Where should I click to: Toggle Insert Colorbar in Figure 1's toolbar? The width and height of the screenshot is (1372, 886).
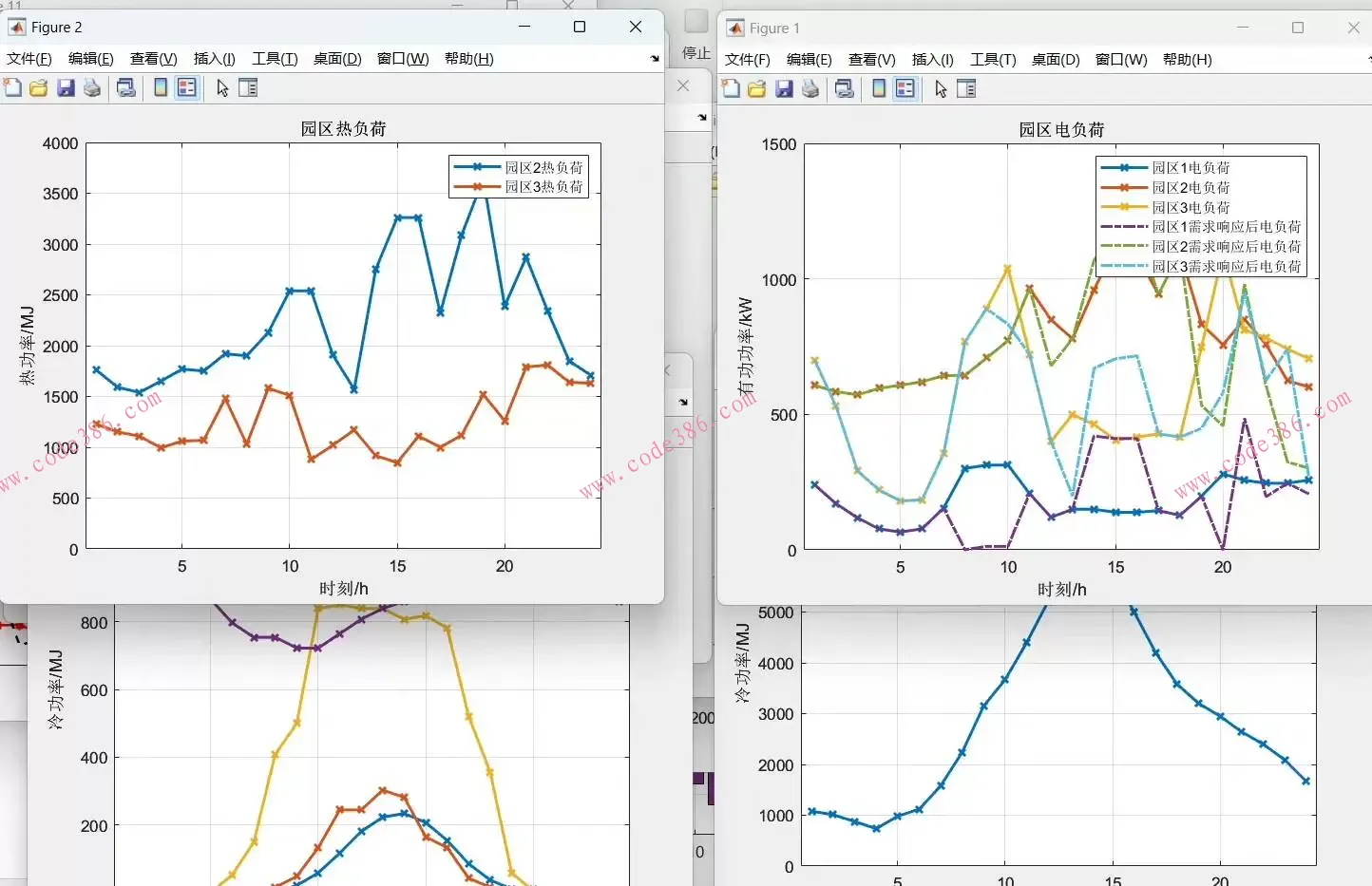tap(879, 89)
